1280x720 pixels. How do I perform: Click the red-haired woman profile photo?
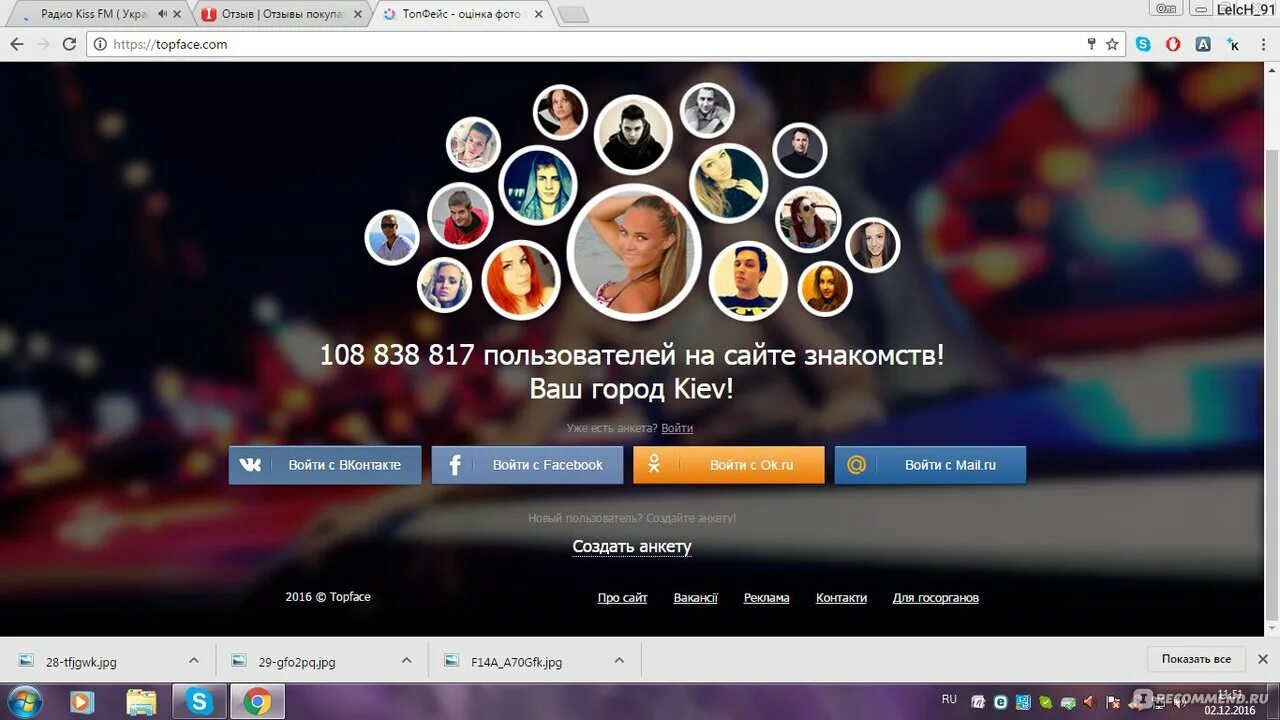tap(520, 280)
